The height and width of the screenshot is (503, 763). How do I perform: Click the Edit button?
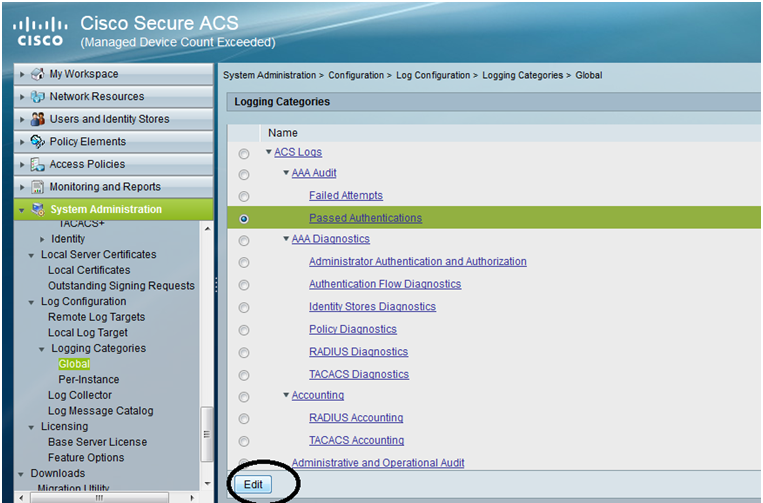(253, 485)
